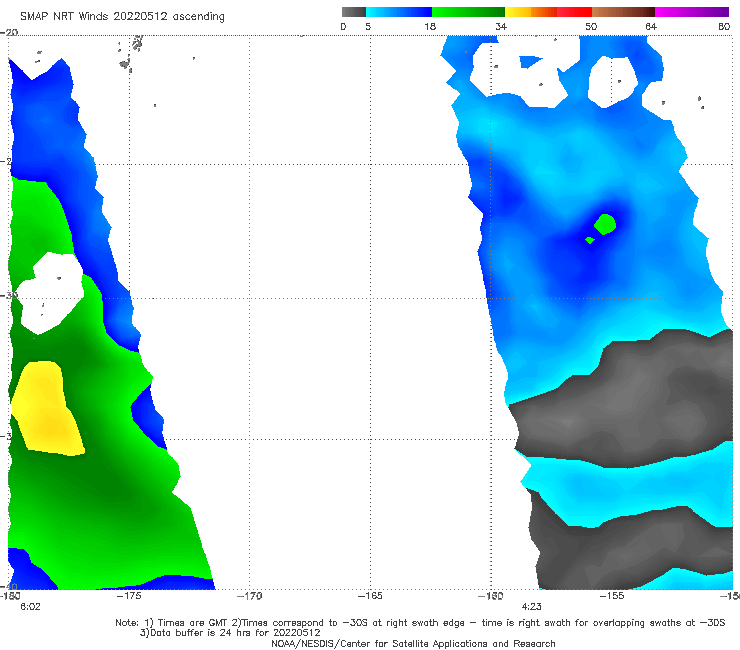Click the white data gap inside the left green swath

49,292
